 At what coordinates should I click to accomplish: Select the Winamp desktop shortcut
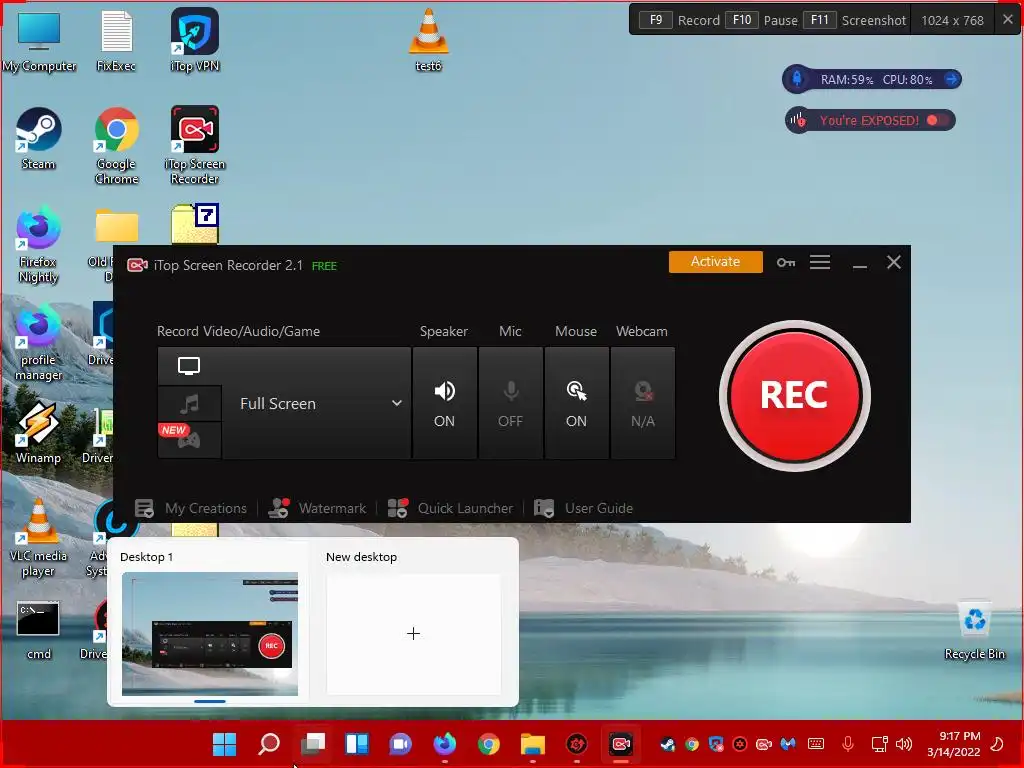coord(39,433)
